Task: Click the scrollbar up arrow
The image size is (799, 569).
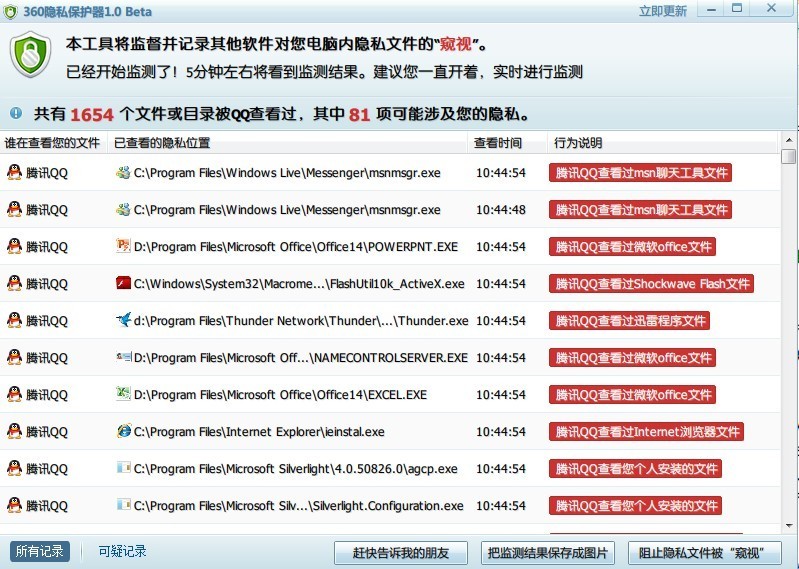Action: click(789, 140)
